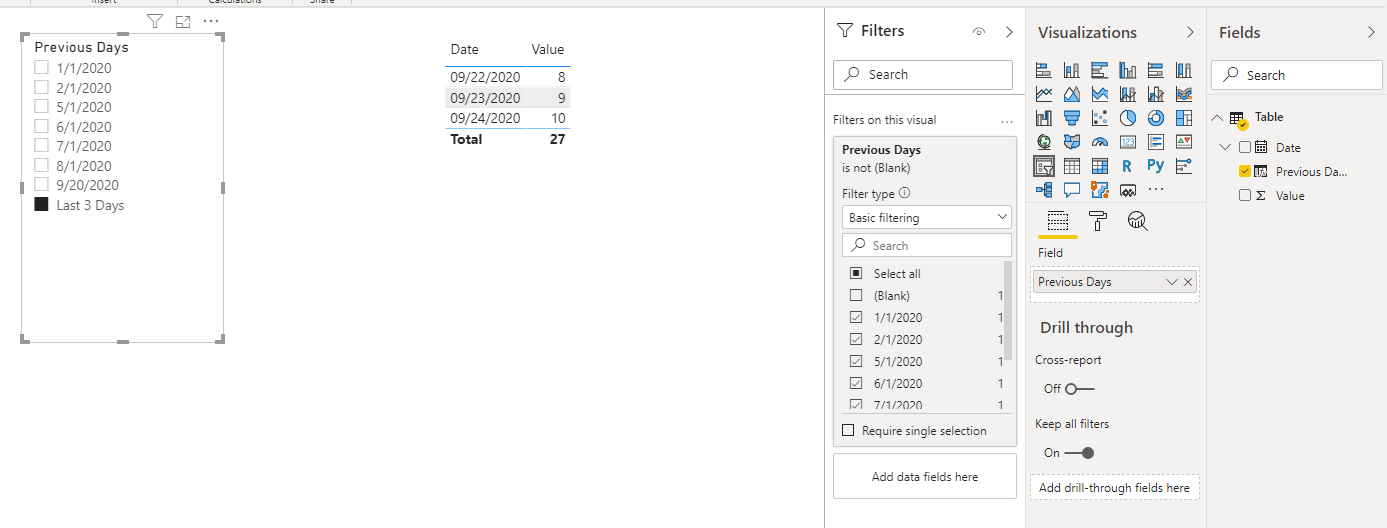Enable Require single selection

tap(849, 430)
